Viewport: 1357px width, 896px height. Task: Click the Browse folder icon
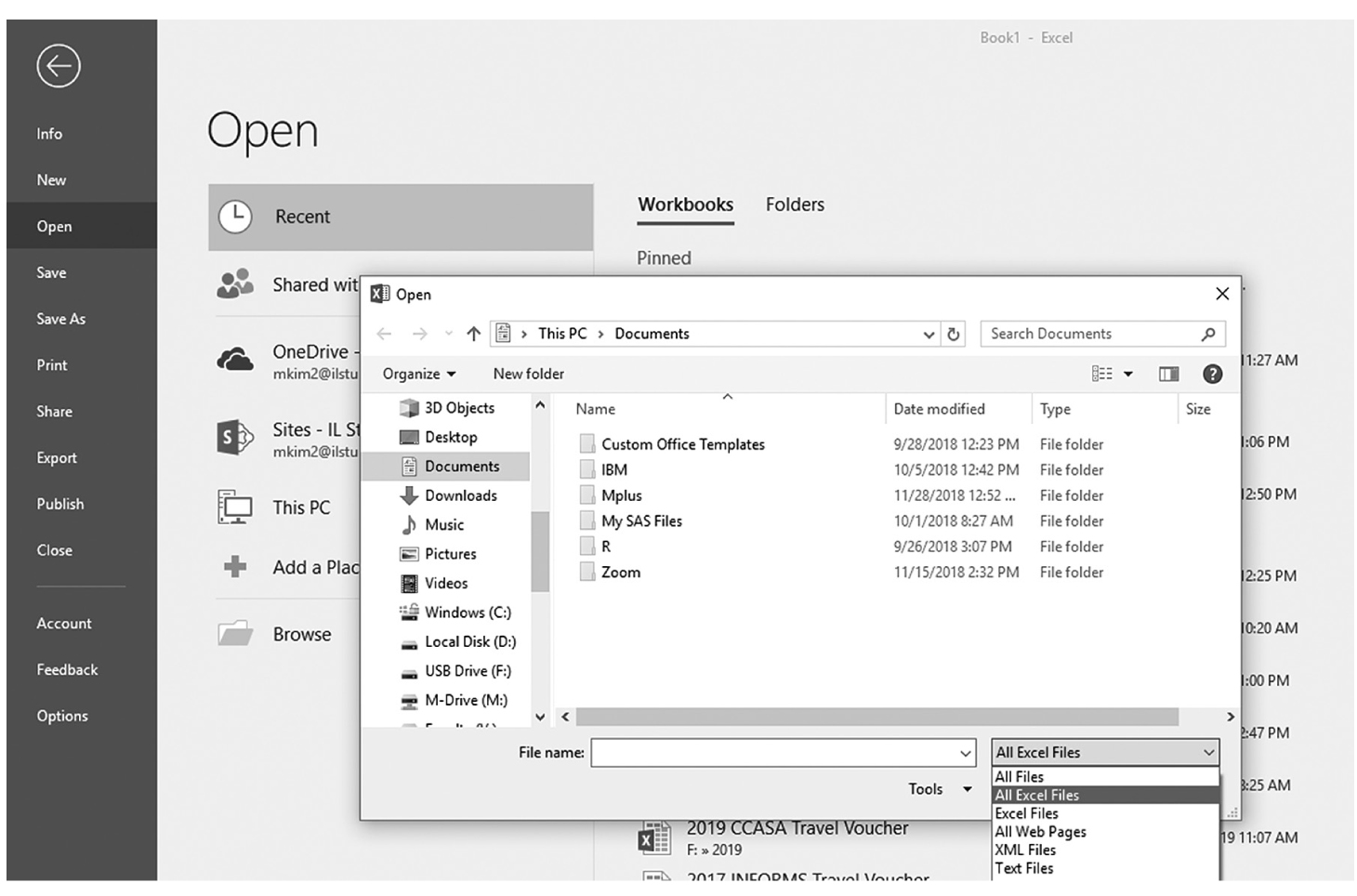click(x=235, y=634)
